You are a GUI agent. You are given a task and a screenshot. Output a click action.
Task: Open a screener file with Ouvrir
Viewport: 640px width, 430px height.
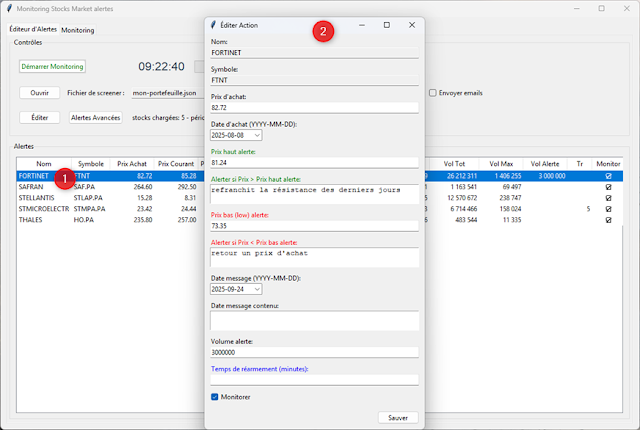coord(39,92)
